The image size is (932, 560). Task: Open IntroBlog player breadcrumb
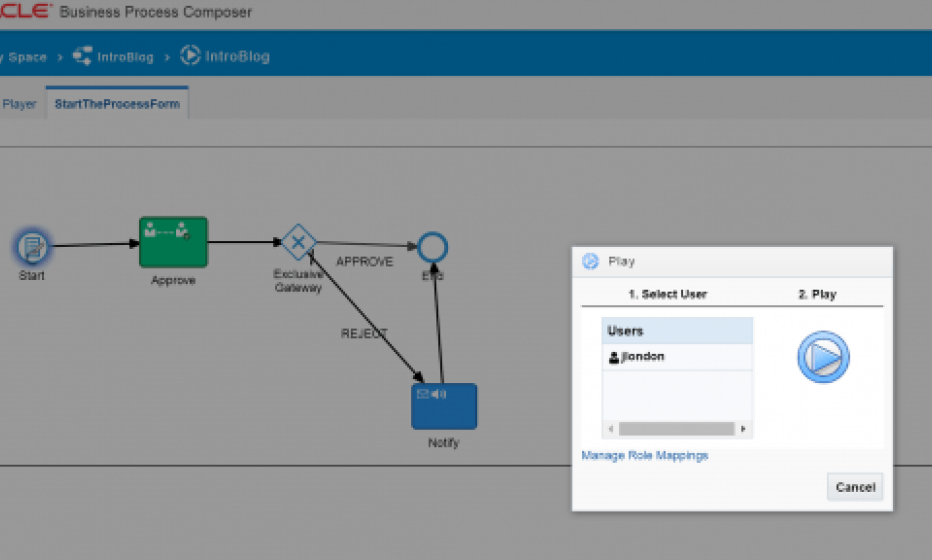(237, 56)
